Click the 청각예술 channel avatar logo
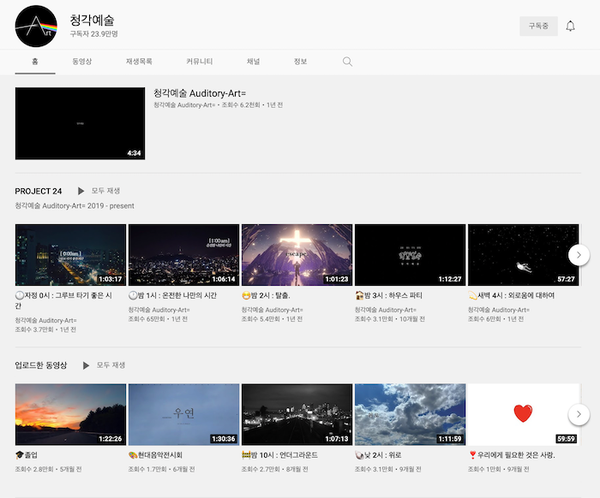The image size is (600, 498). [36, 26]
